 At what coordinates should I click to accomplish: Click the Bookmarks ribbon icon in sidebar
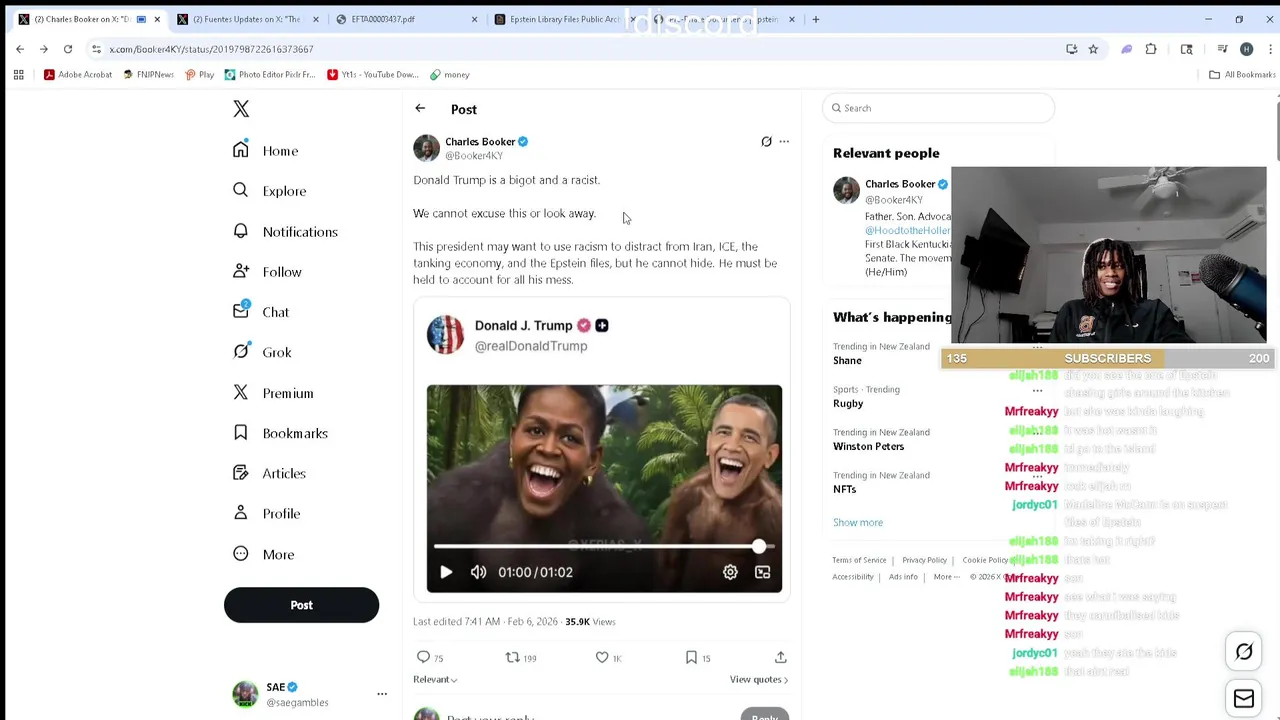point(241,433)
